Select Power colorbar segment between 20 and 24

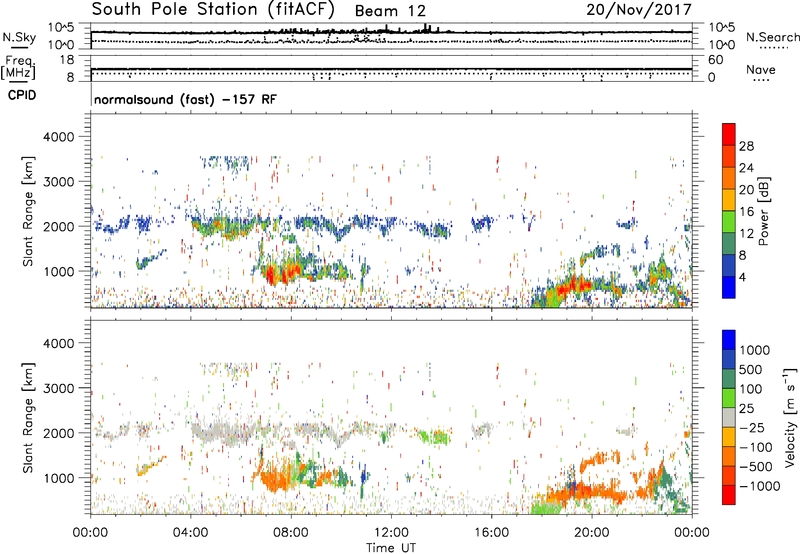(729, 178)
